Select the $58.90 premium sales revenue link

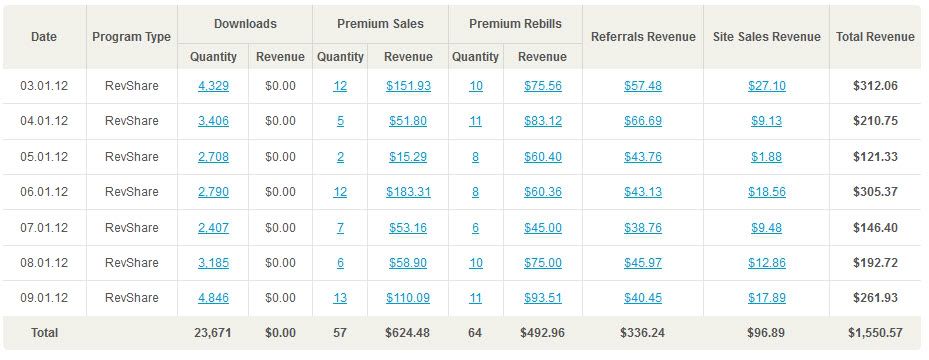[408, 262]
